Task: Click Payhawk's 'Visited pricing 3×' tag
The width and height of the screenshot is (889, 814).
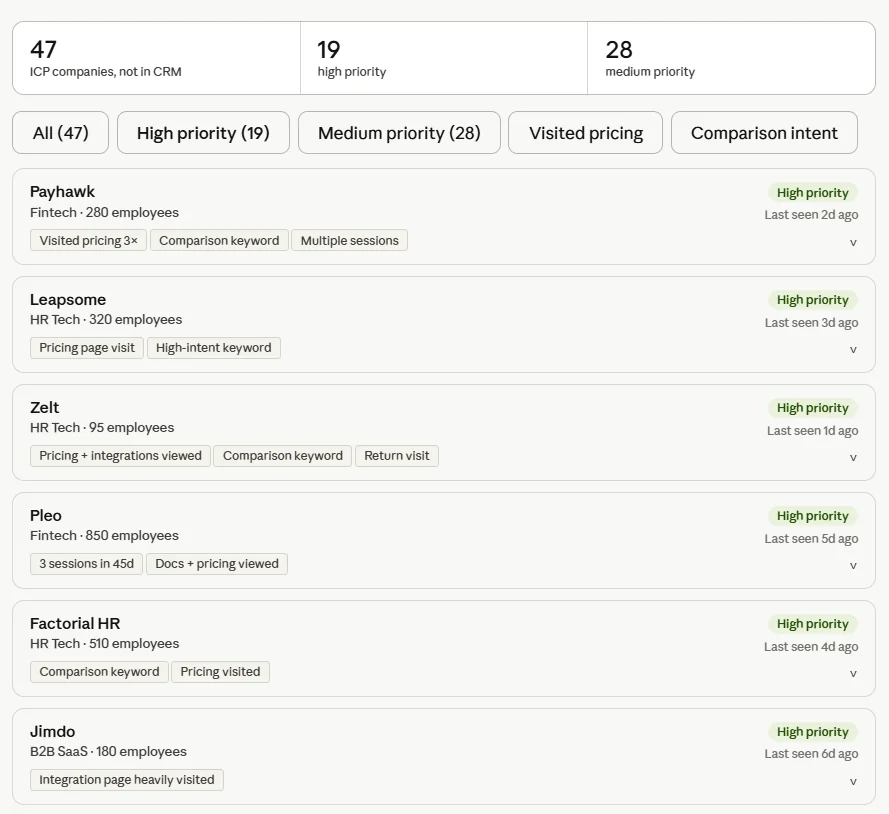Action: [x=88, y=240]
